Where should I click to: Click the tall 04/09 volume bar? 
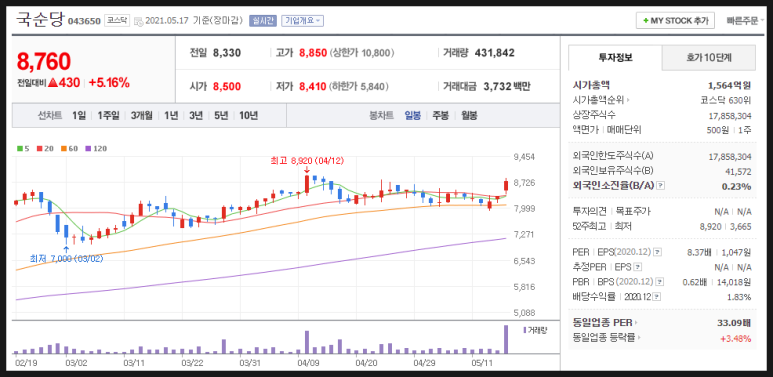tap(307, 342)
